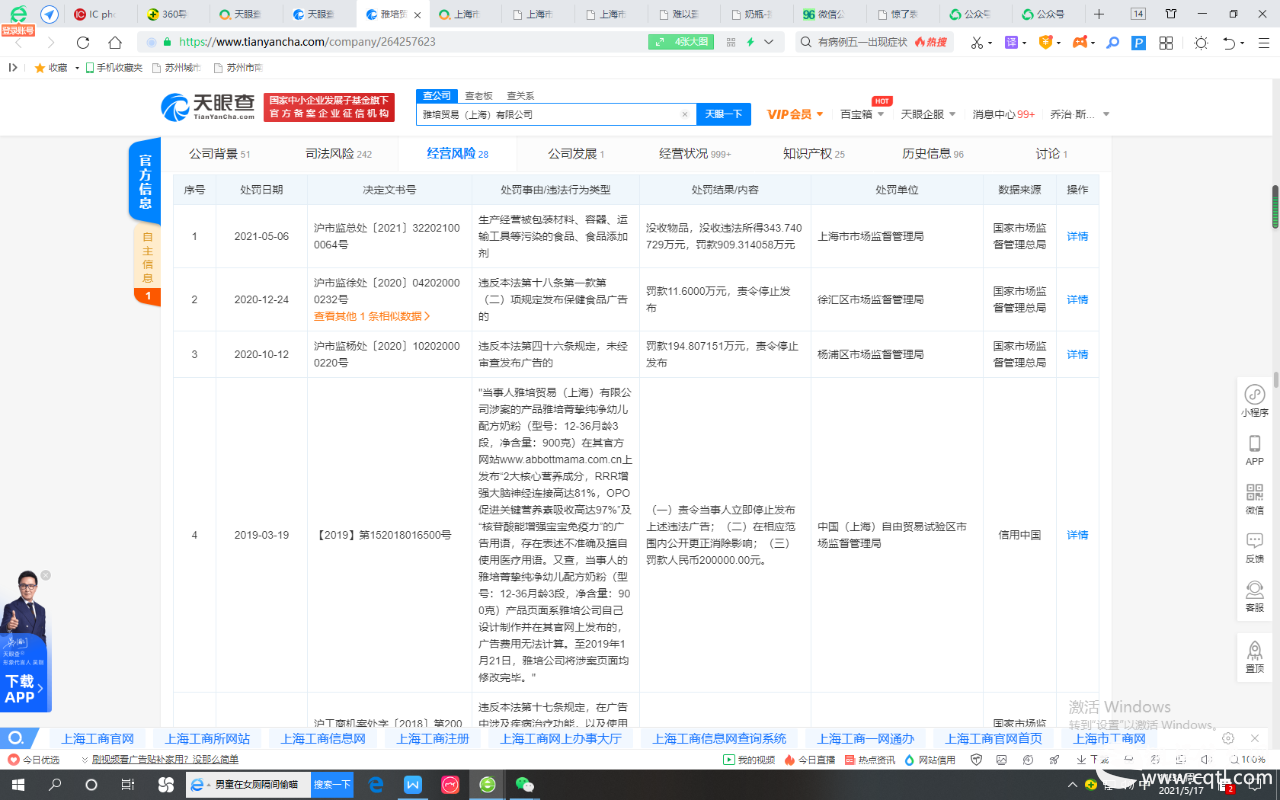
Task: Click the blue magnifier extension icon
Action: pyautogui.click(x=1112, y=42)
